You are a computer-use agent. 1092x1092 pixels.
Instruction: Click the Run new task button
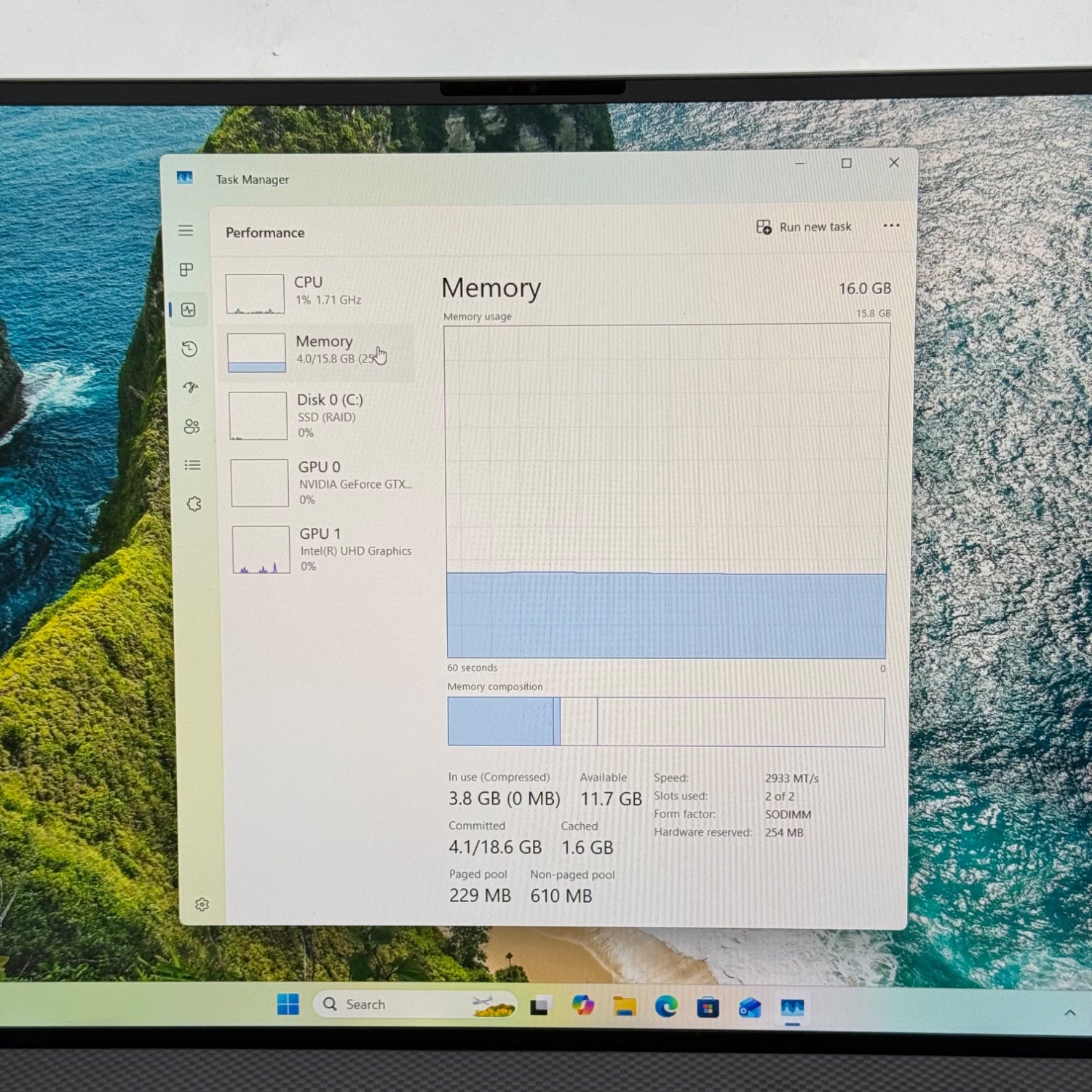804,227
